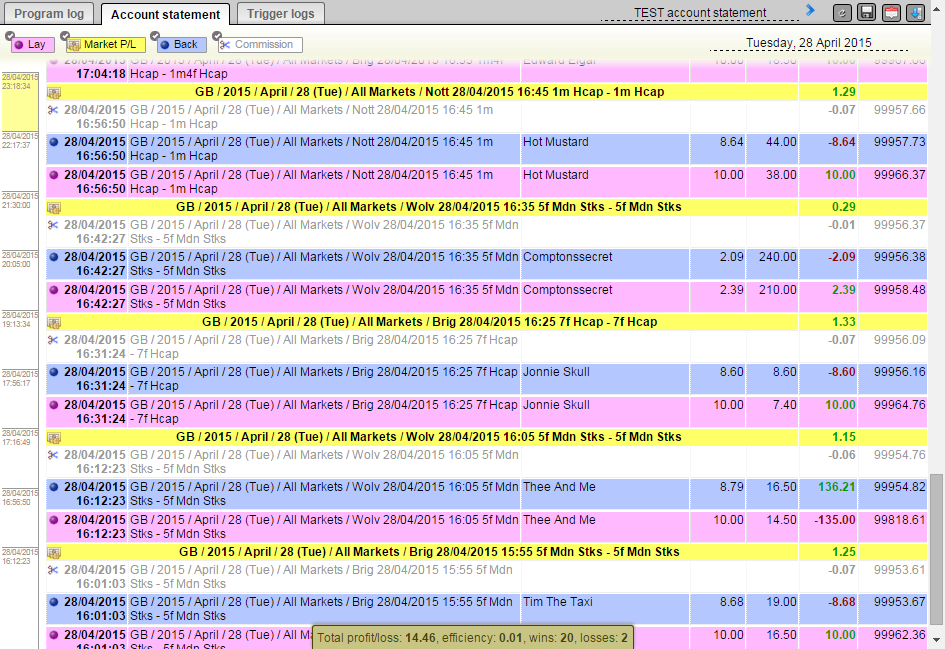Jump to the 20:05:00 timeline marker
Screen dimensions: 945x649
pyautogui.click(x=20, y=260)
